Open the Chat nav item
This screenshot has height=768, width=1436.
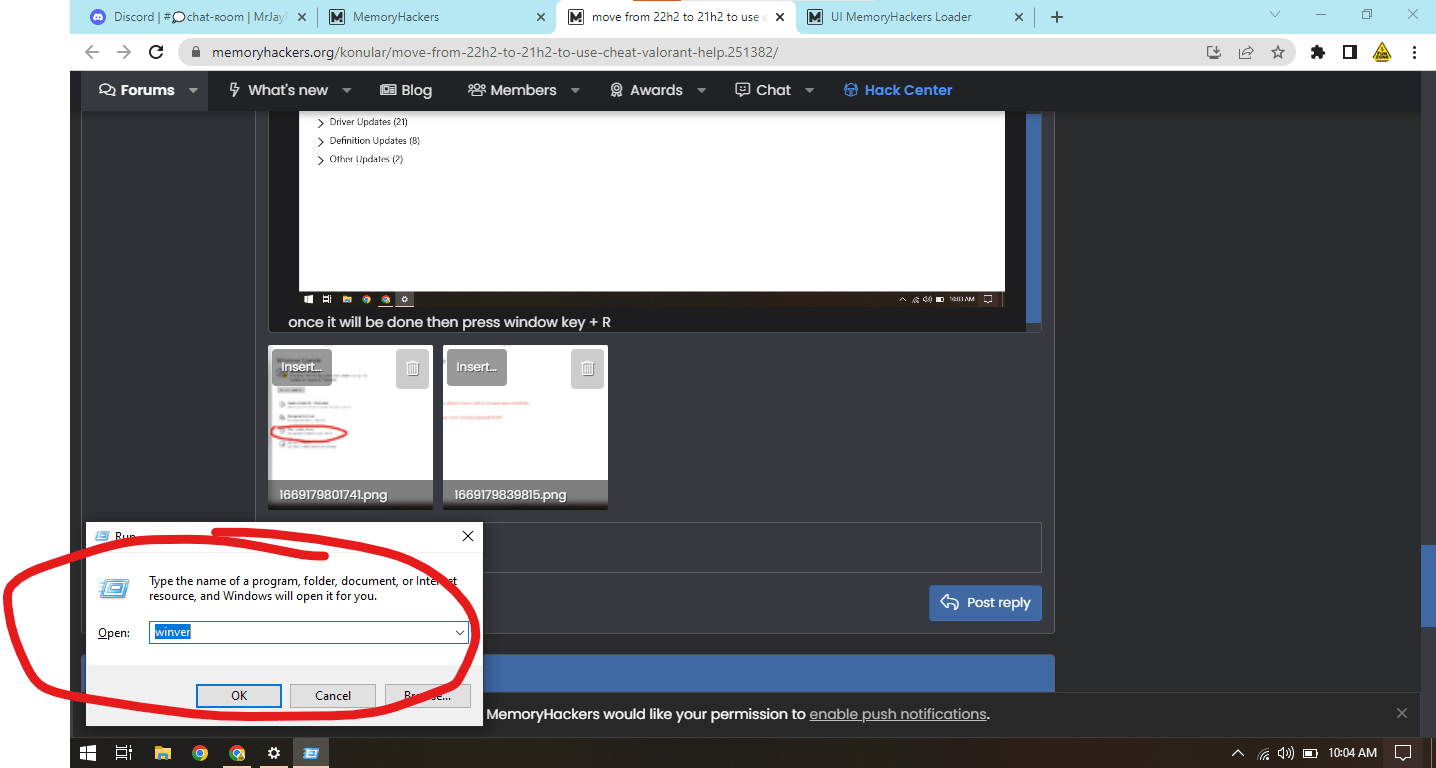point(763,90)
